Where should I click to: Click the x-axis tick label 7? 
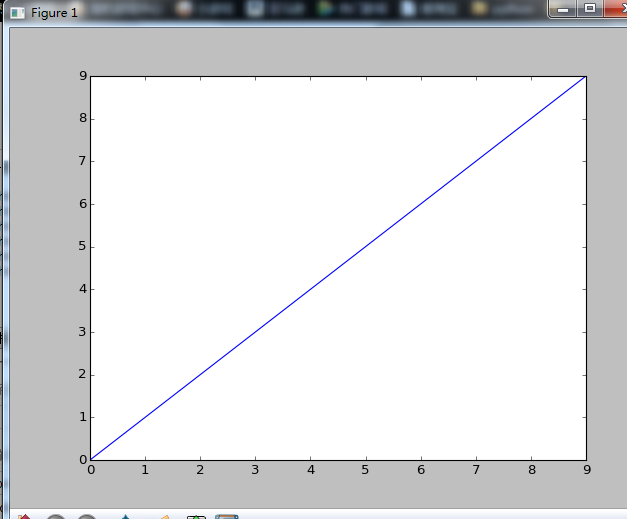click(x=476, y=469)
